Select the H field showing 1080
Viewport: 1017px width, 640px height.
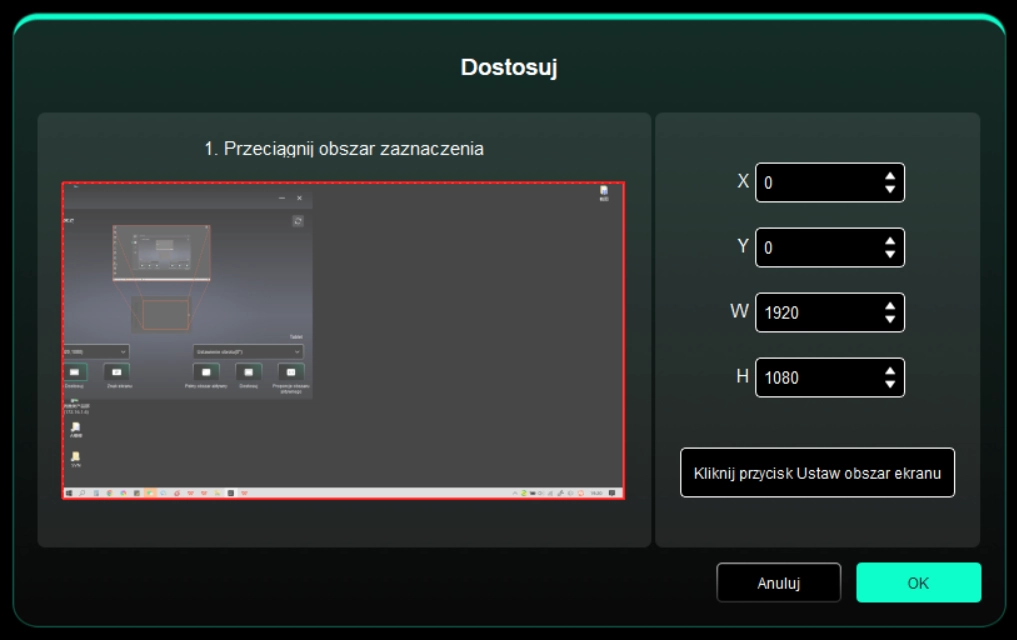coord(815,378)
